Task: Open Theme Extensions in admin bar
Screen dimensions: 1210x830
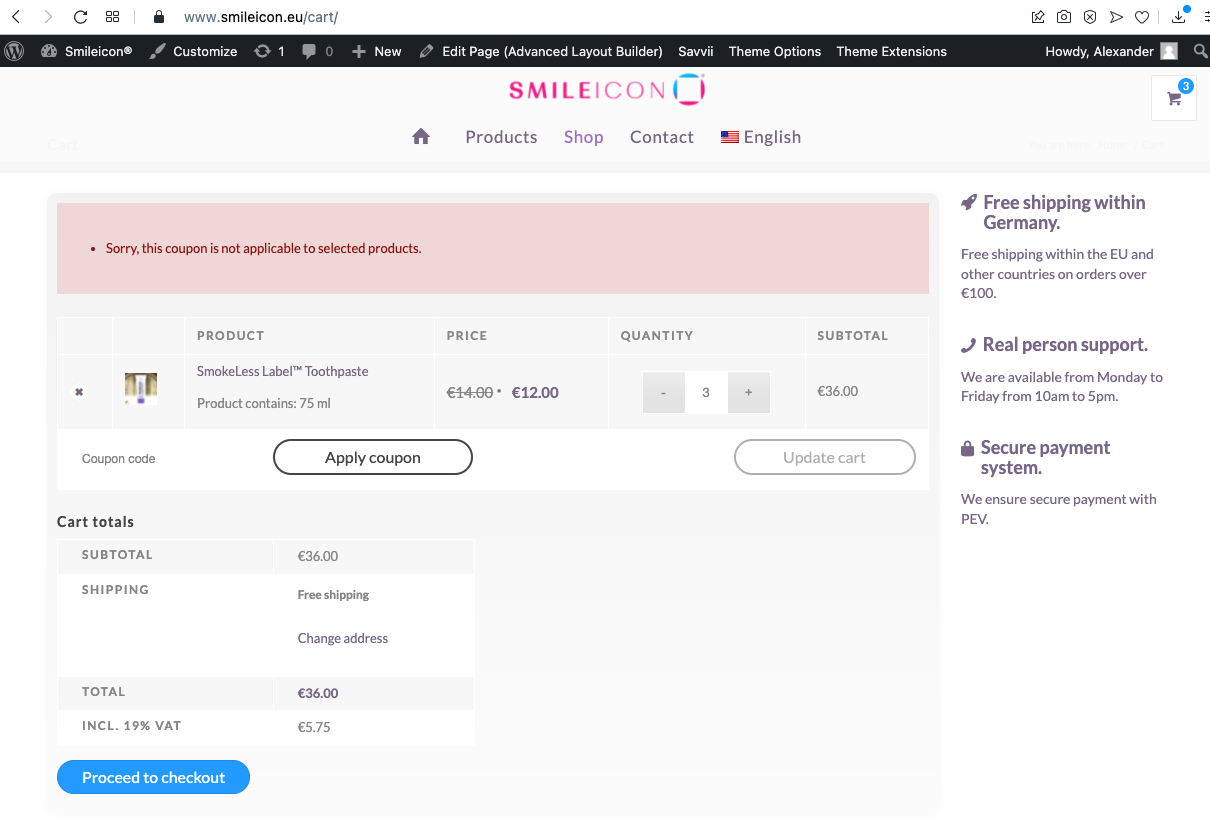Action: pos(892,51)
